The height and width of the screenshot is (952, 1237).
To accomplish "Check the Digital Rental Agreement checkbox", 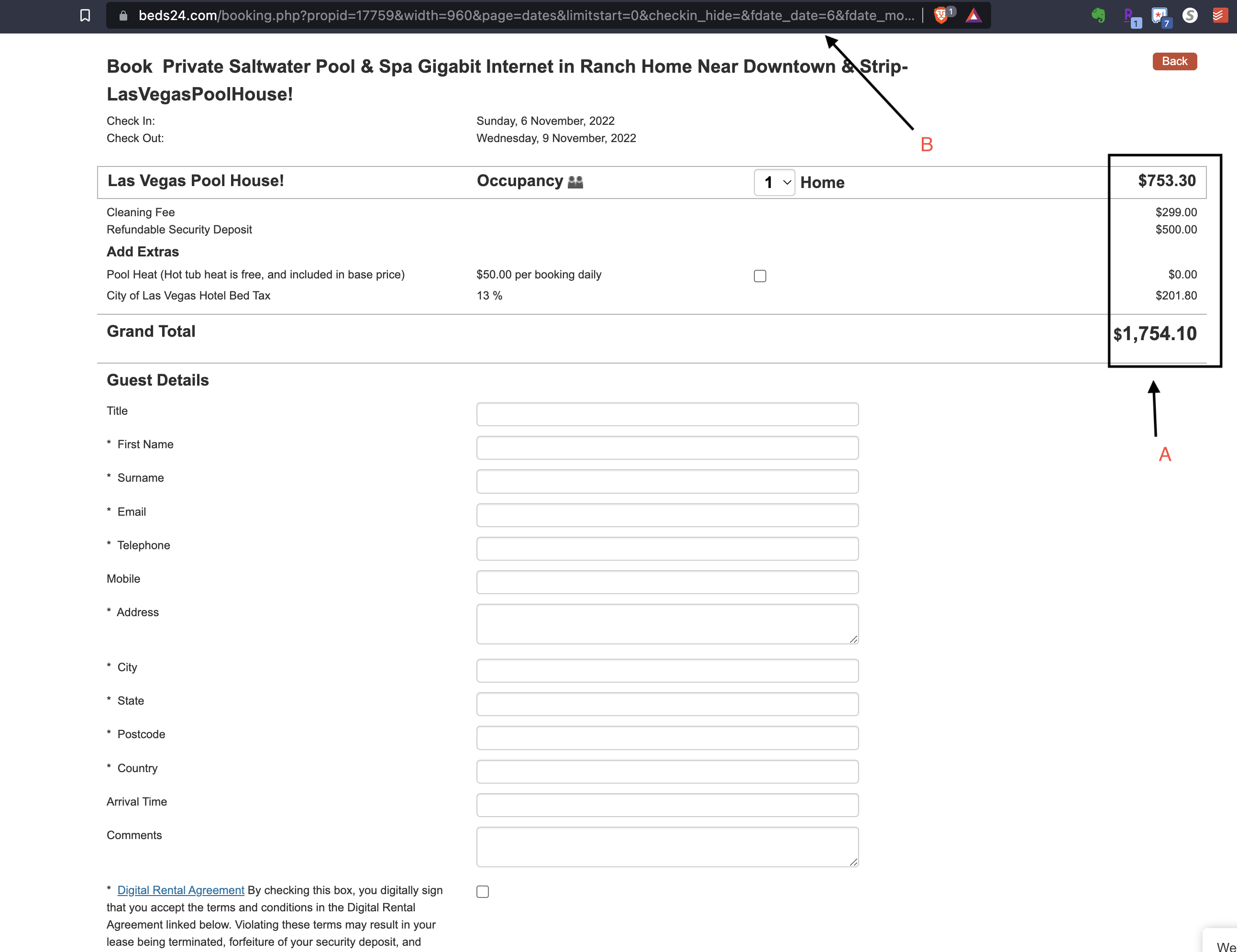I will point(482,891).
